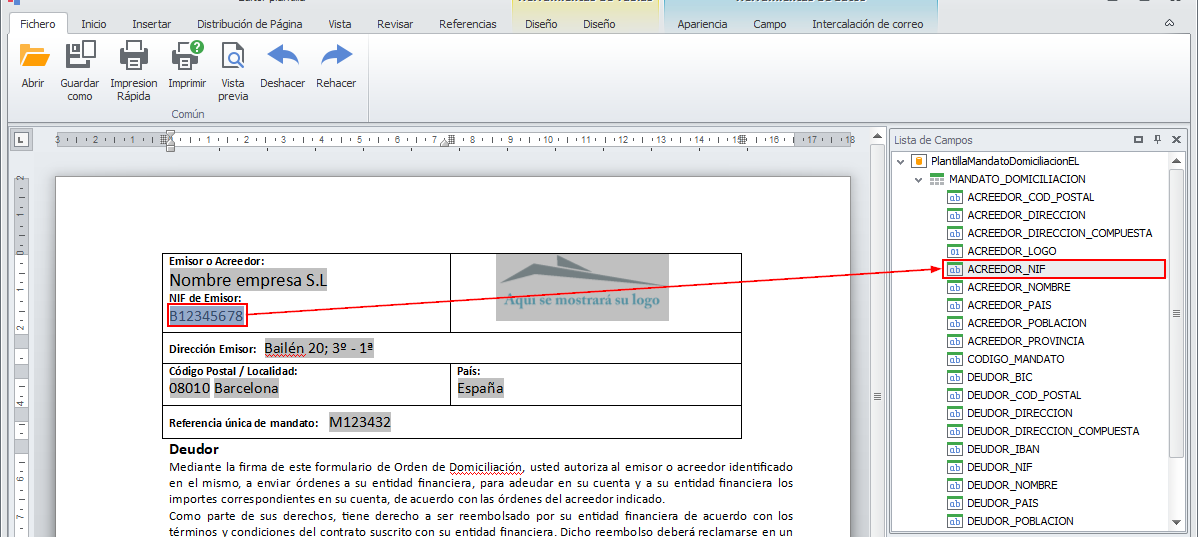The height and width of the screenshot is (537, 1198).
Task: Click the Barcelona locality field
Action: pos(246,388)
